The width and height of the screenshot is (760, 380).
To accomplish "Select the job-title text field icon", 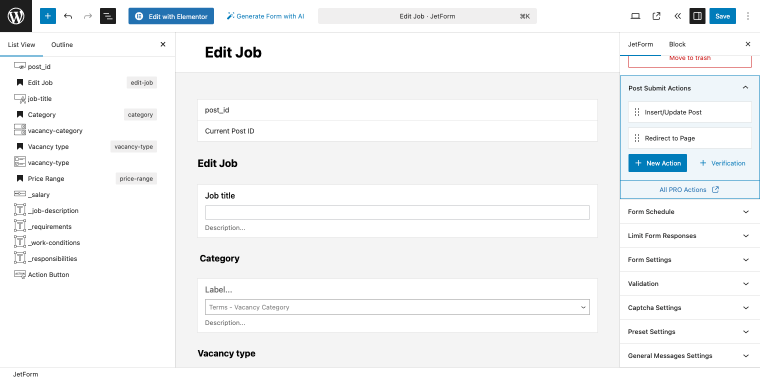I will [x=20, y=98].
